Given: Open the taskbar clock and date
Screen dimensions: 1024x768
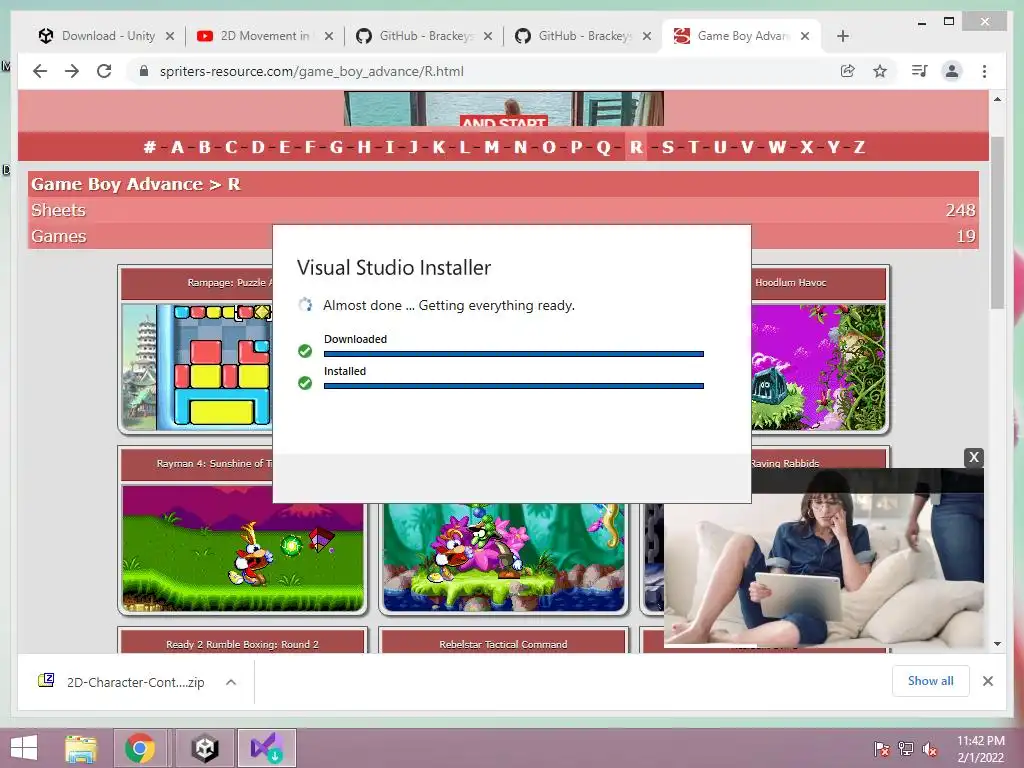Looking at the screenshot, I should 981,749.
